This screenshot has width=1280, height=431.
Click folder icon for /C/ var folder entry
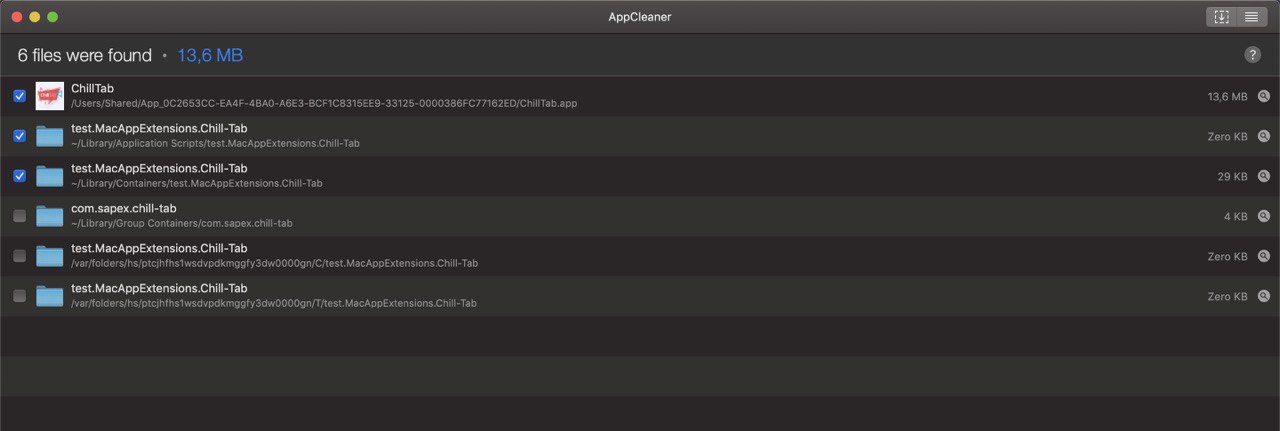[x=50, y=256]
